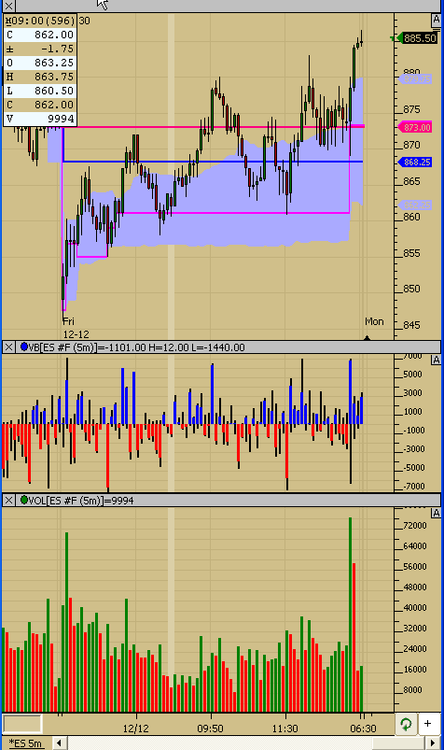Screen dimensions: 444x750
Task: Click the plus button beside refresh
Action: [428, 723]
